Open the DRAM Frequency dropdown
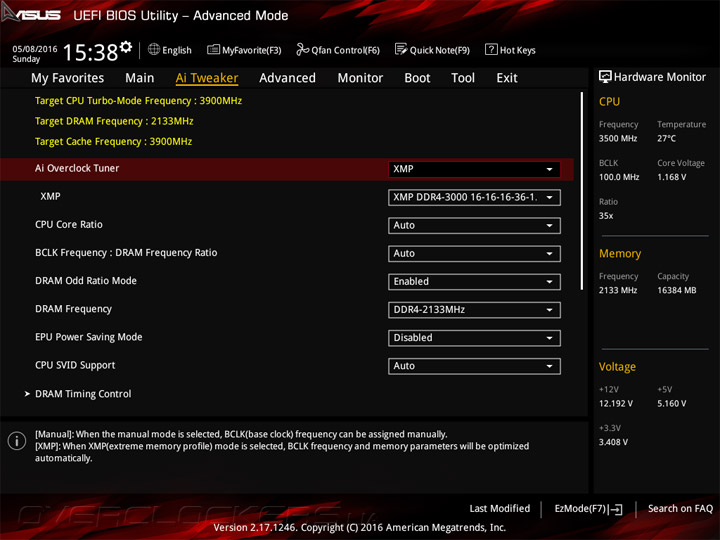The height and width of the screenshot is (540, 720). (474, 310)
